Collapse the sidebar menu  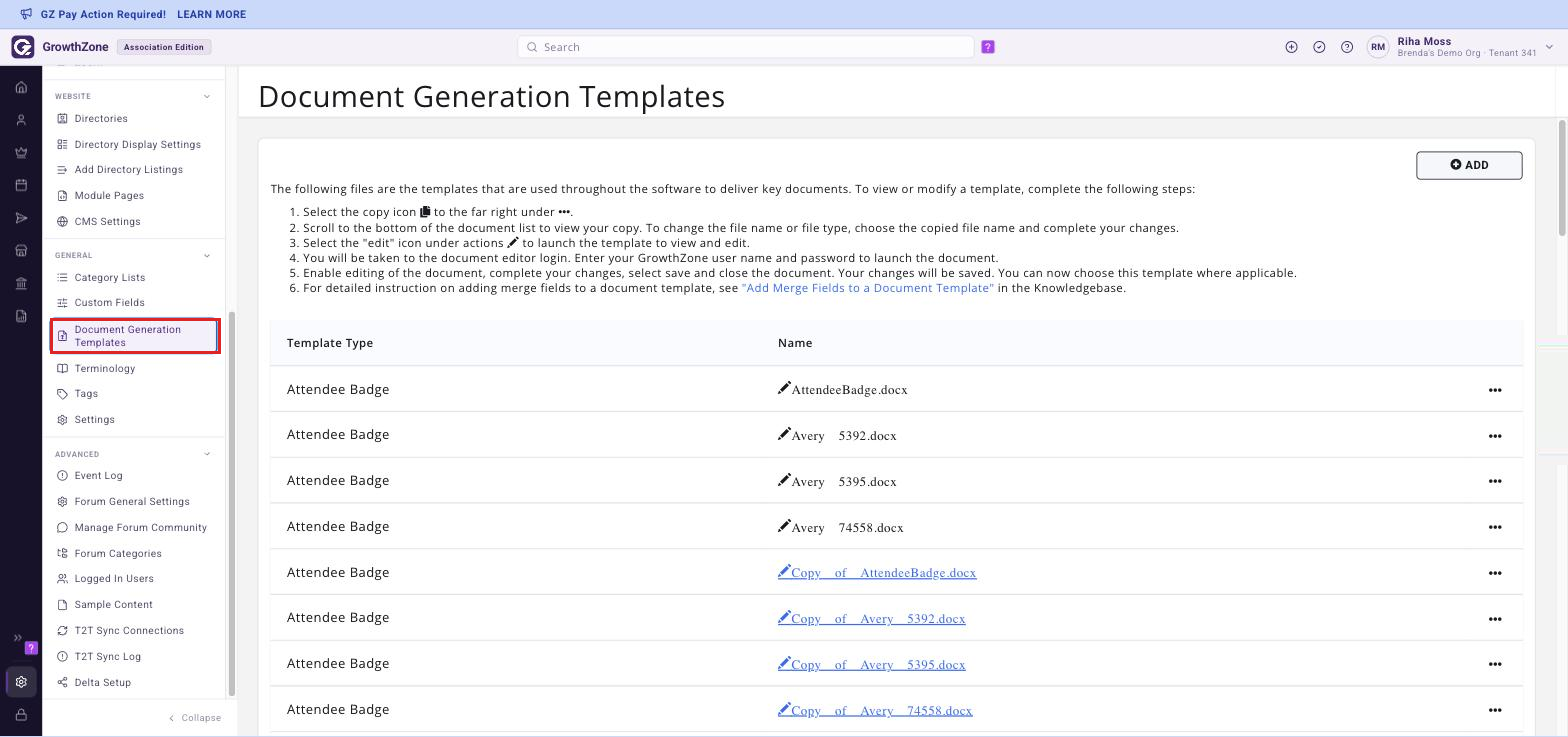(x=195, y=718)
